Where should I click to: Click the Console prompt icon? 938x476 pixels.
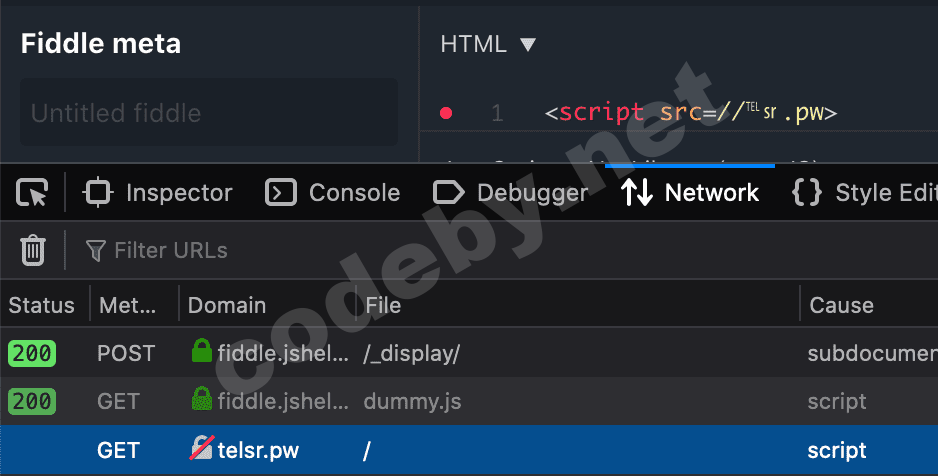(281, 193)
